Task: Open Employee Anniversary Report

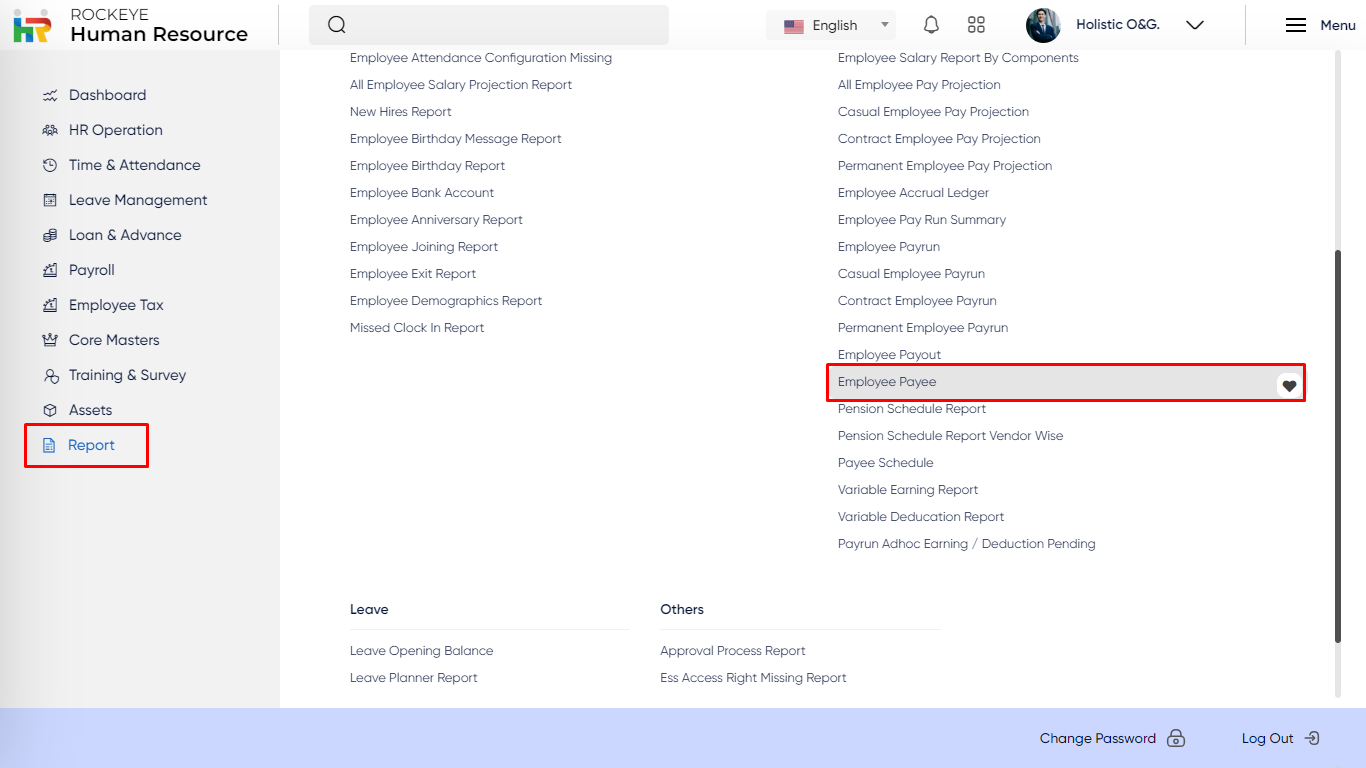Action: tap(436, 220)
